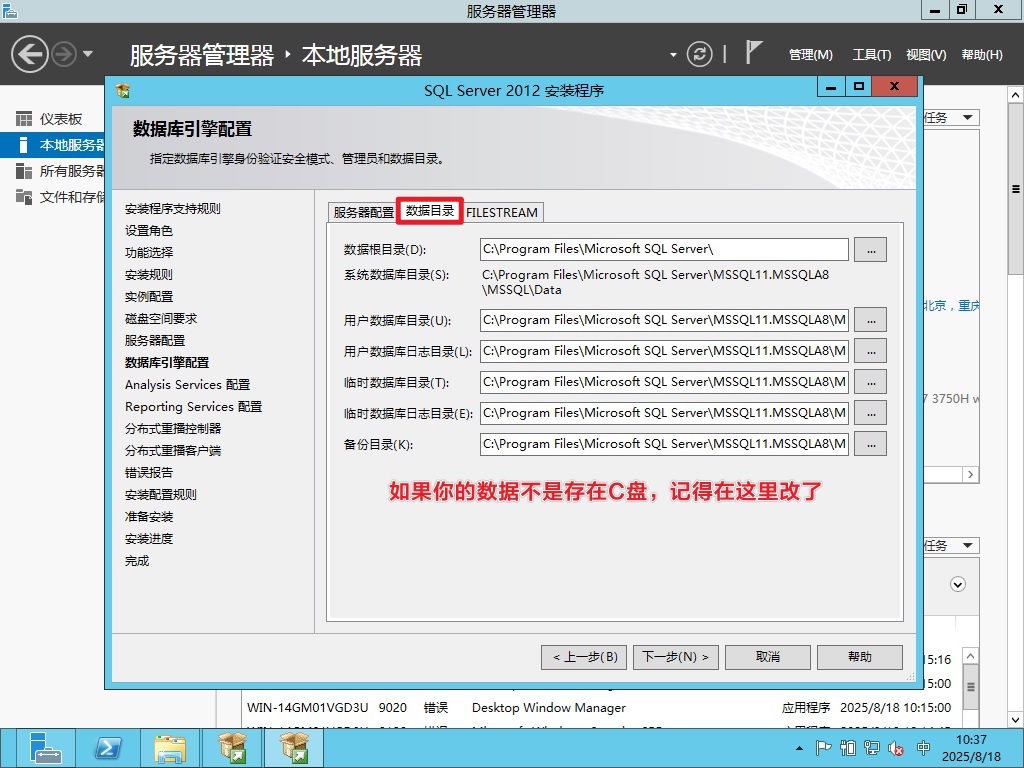
Task: Click 安装程序支持规则 in the step list
Action: tap(172, 208)
